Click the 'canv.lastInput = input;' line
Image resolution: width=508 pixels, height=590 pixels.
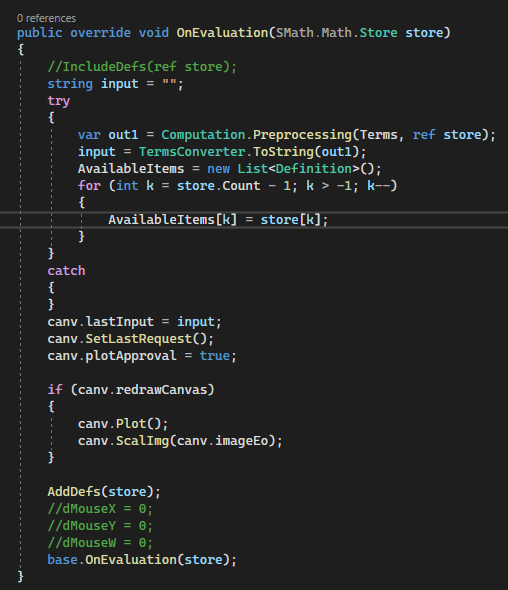[134, 322]
